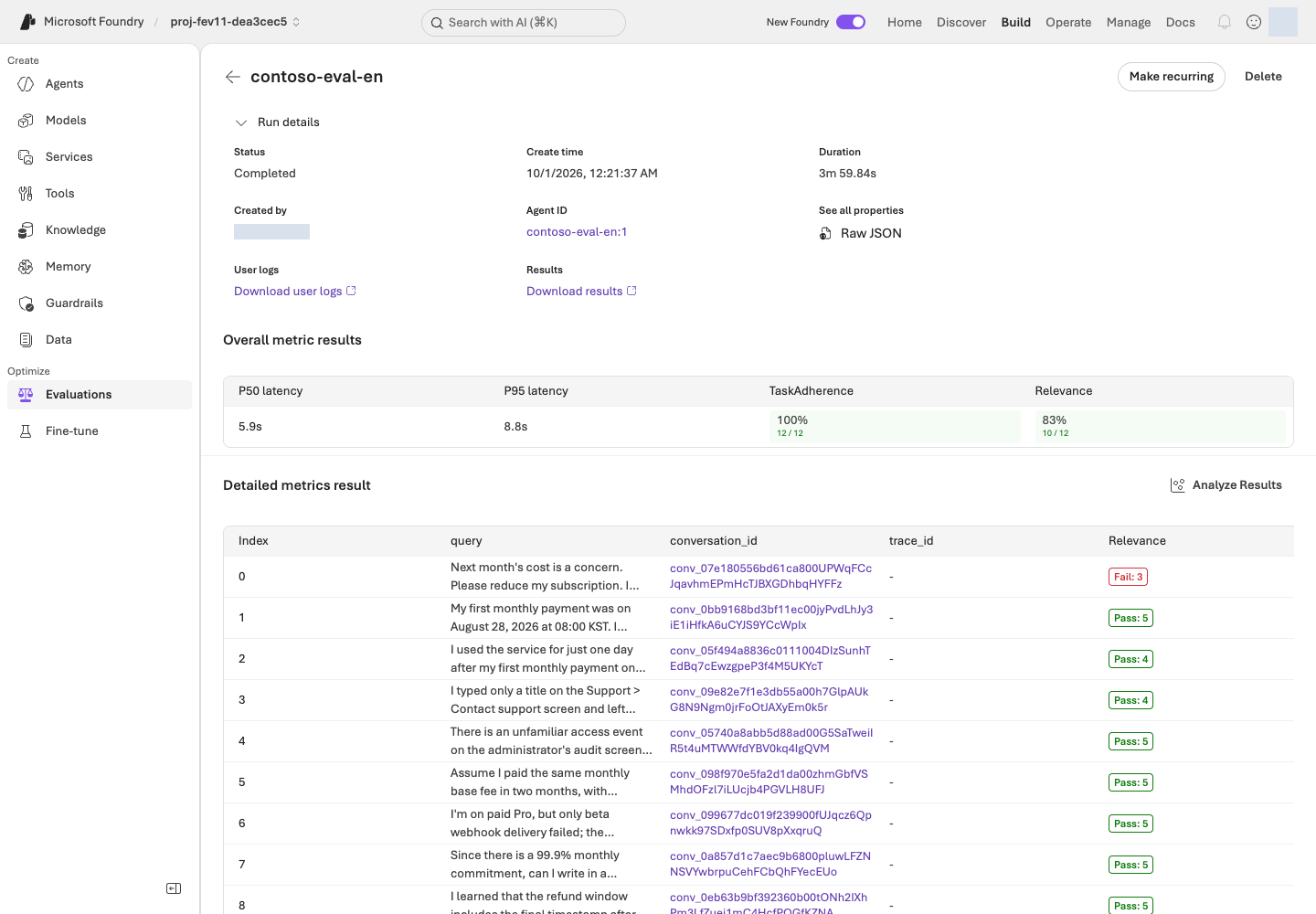
Task: Click the query column header
Action: pyautogui.click(x=466, y=541)
